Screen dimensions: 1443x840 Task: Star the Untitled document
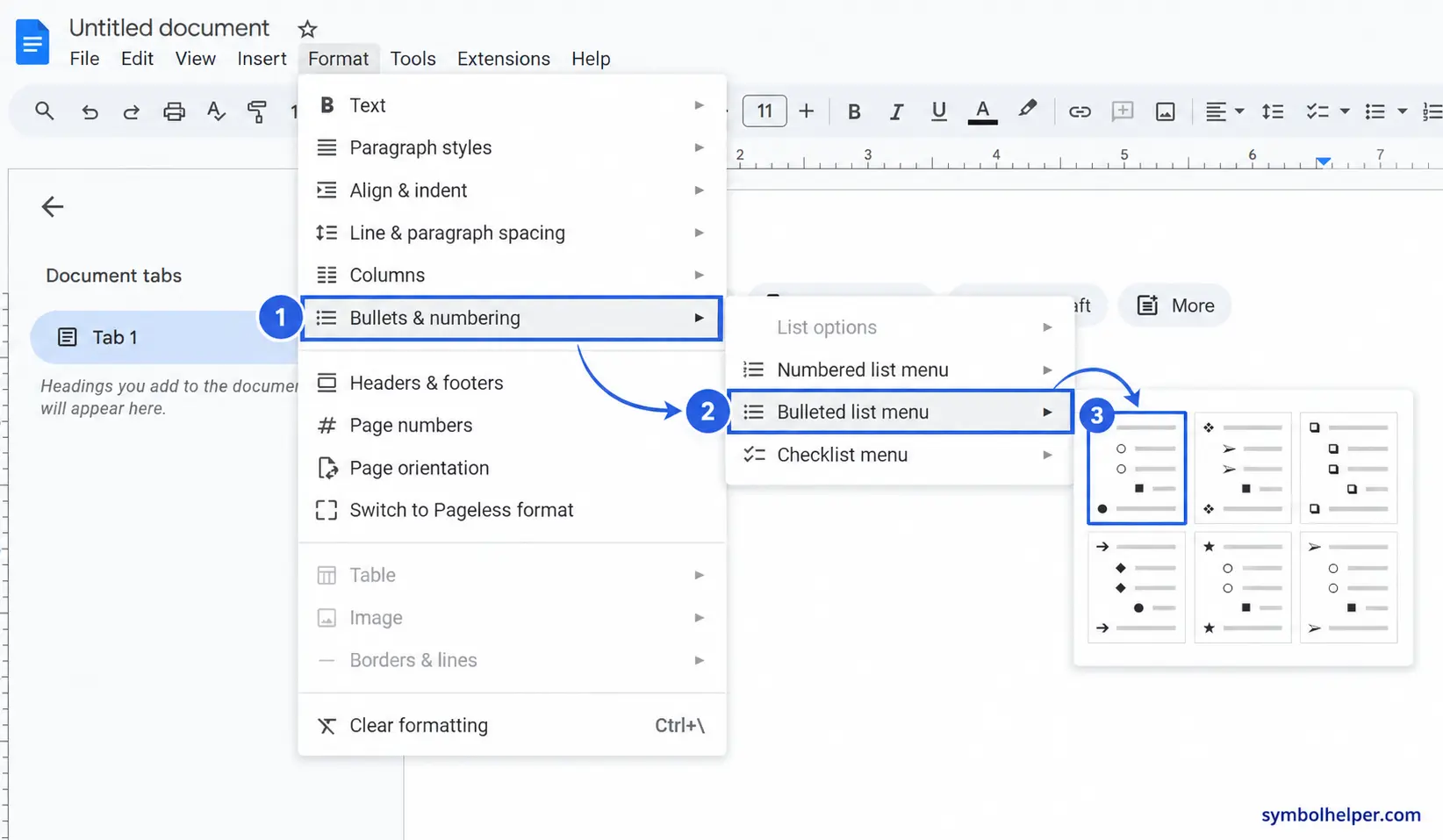307,29
